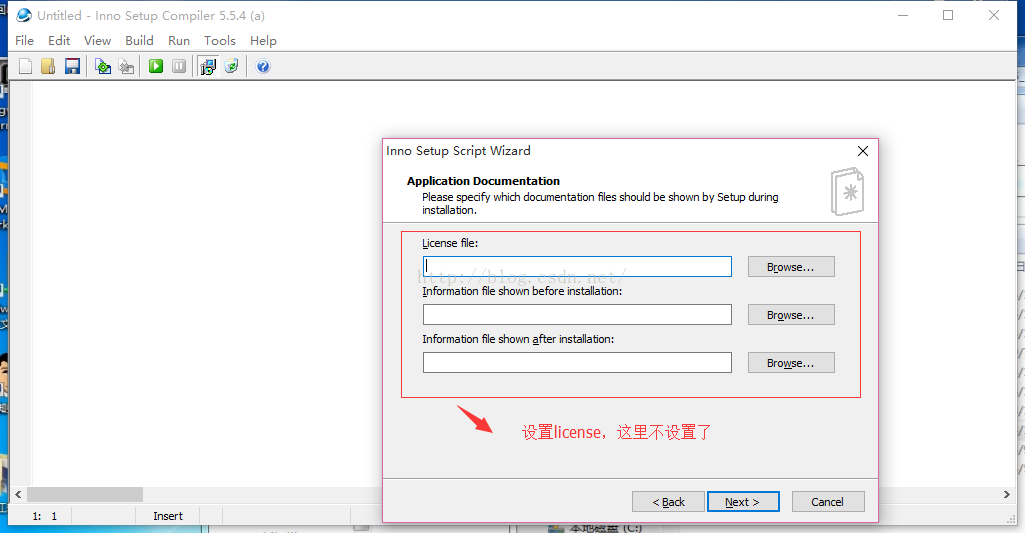Click the Target Uninstall toolbar icon
Viewport: 1025px width, 533px height.
(x=231, y=66)
